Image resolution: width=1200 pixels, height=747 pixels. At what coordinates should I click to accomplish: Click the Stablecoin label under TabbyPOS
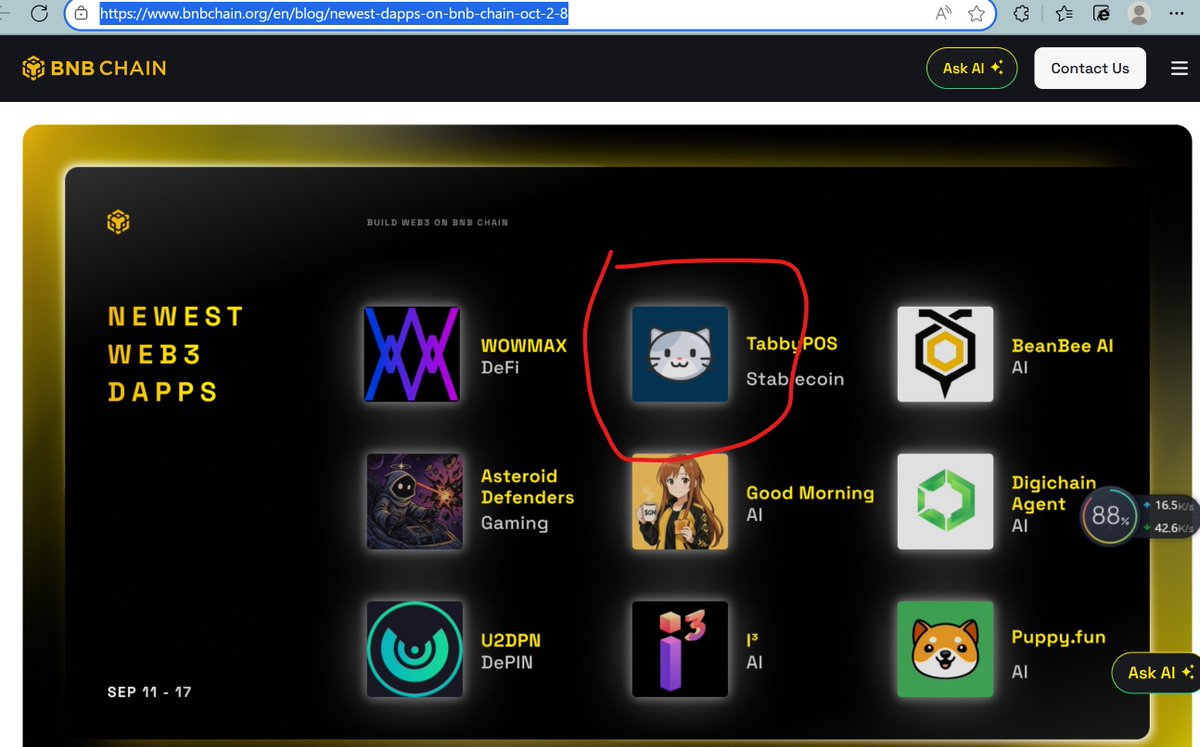(795, 380)
